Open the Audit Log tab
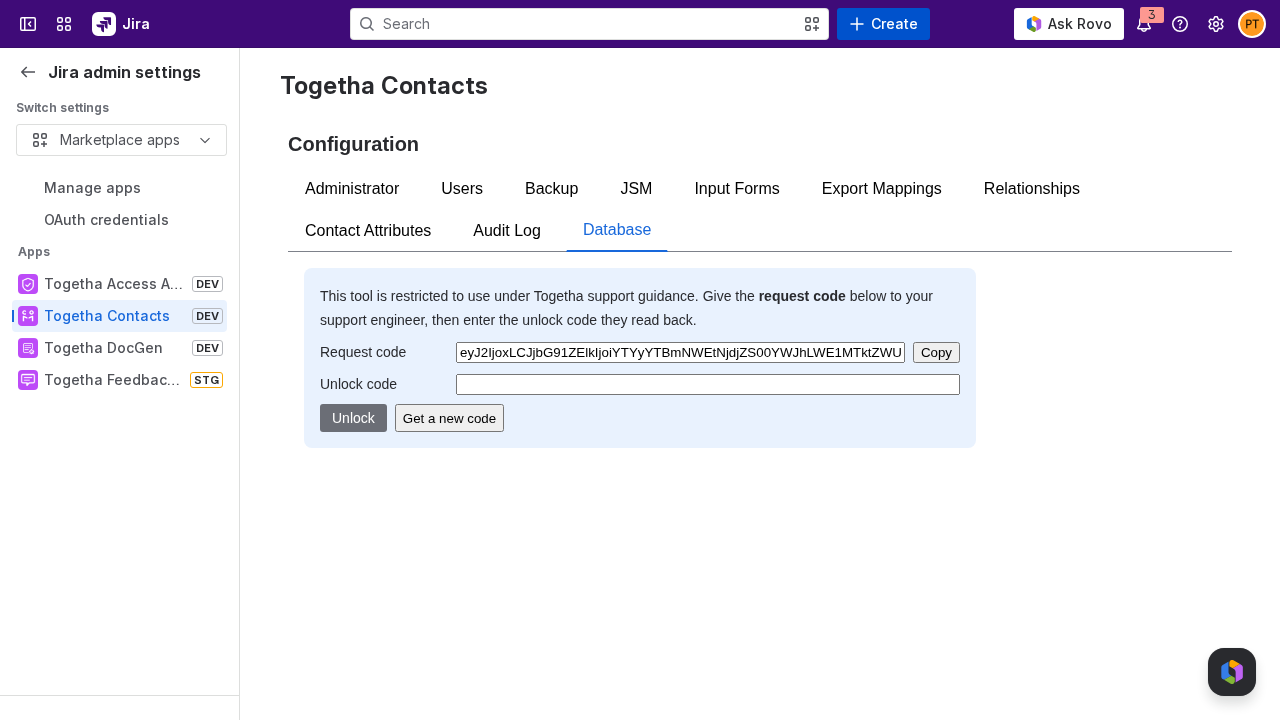Viewport: 1280px width, 720px height. click(x=507, y=230)
